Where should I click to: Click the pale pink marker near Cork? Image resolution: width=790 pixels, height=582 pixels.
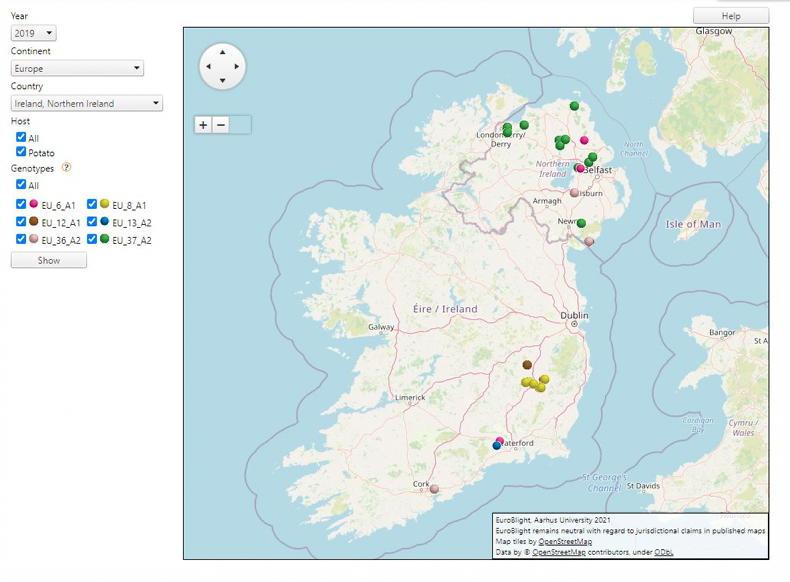click(x=434, y=489)
